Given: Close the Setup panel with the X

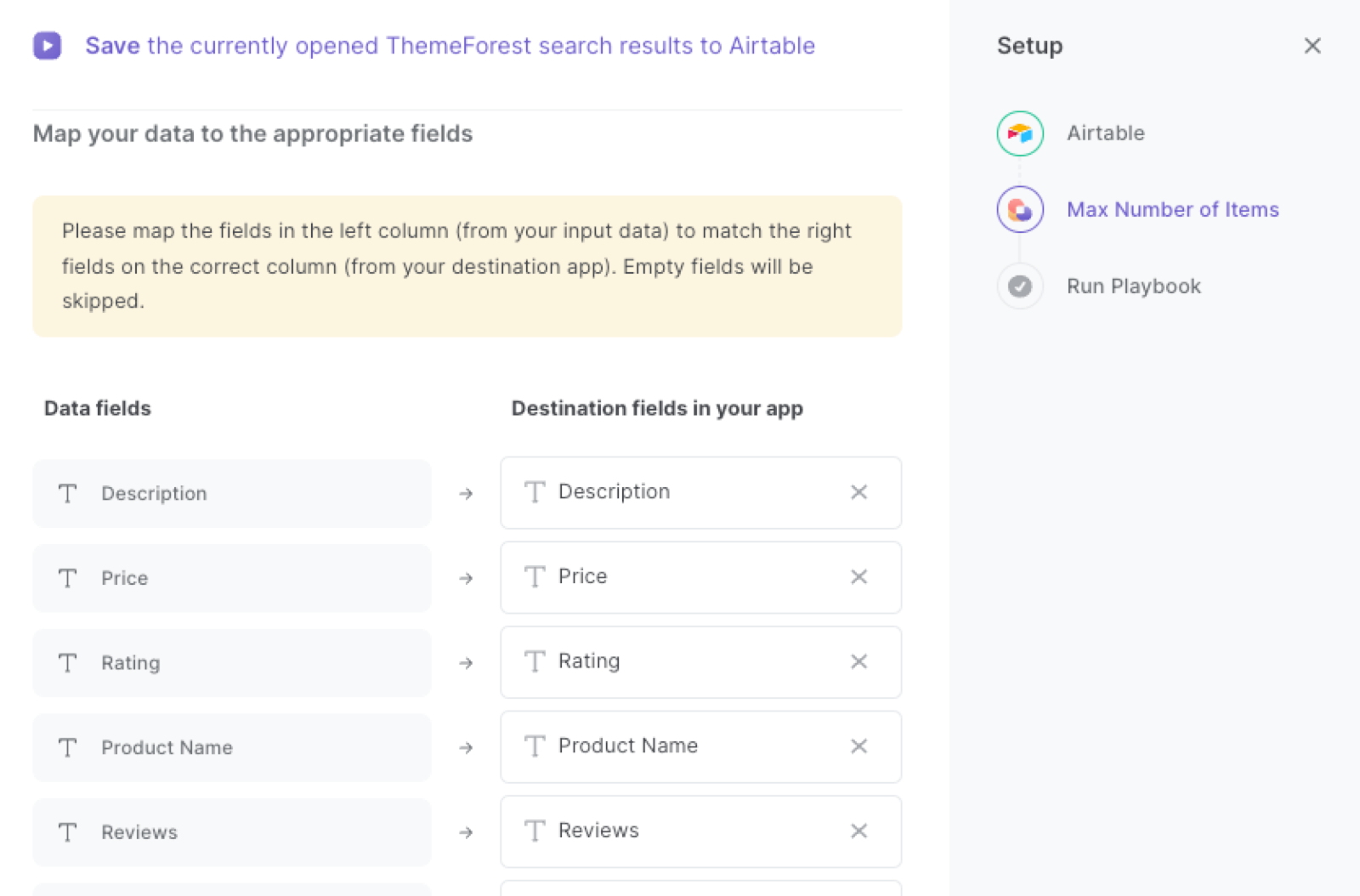Looking at the screenshot, I should [x=1312, y=46].
